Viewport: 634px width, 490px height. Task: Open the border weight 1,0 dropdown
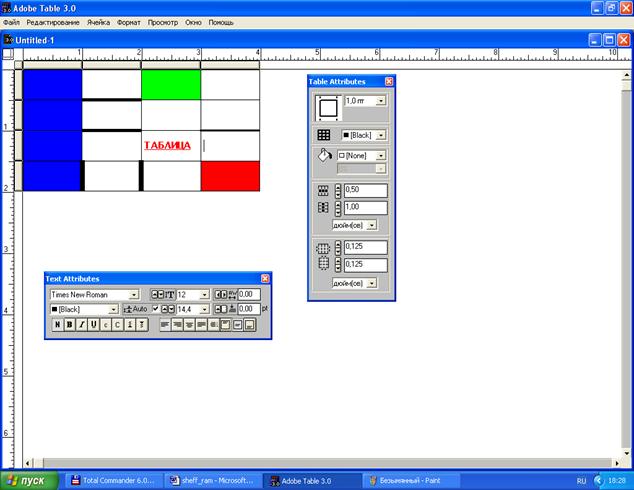[x=381, y=101]
